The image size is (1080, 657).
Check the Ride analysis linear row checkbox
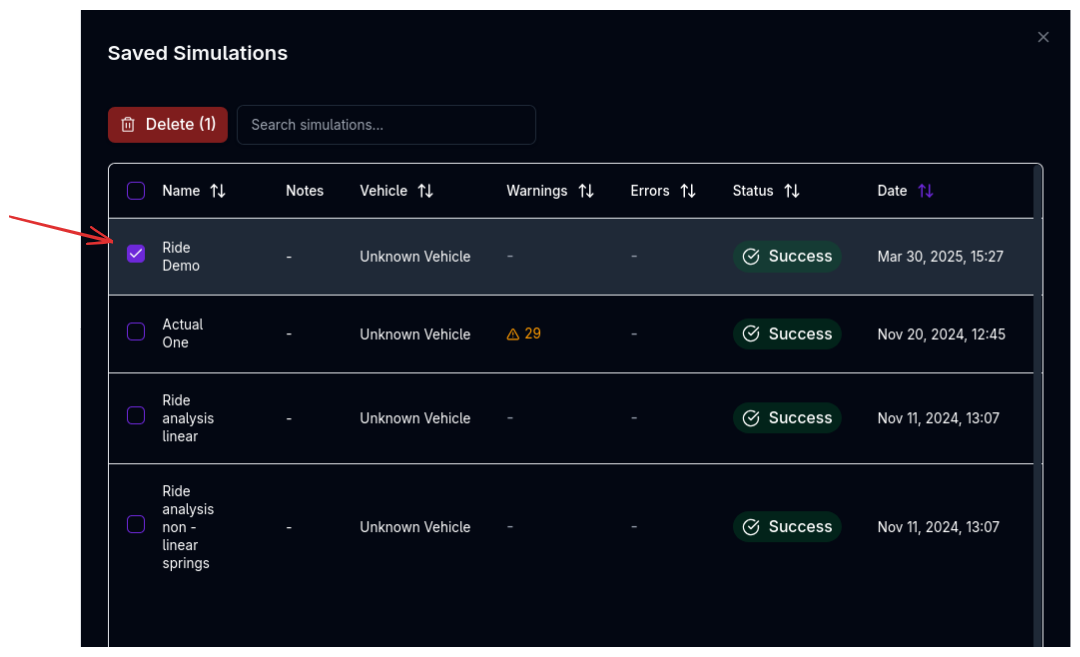coord(135,415)
